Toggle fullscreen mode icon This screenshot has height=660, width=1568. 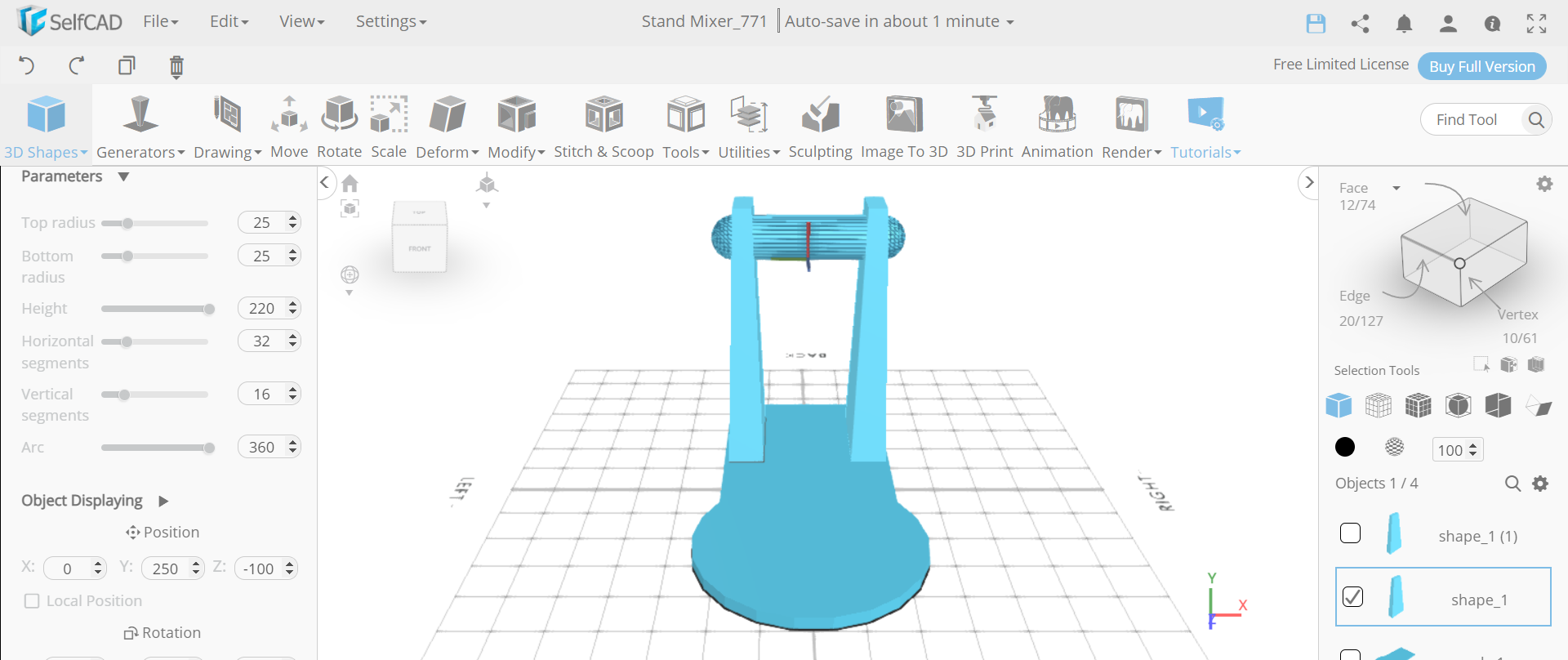point(1536,24)
